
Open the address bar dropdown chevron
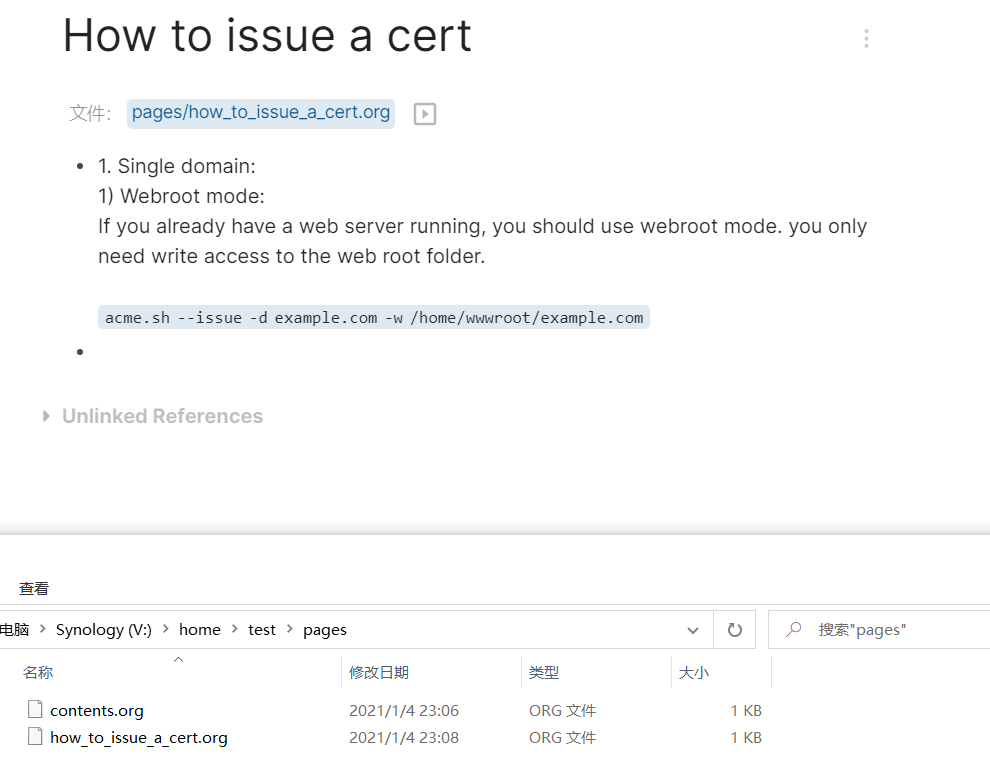coord(693,629)
